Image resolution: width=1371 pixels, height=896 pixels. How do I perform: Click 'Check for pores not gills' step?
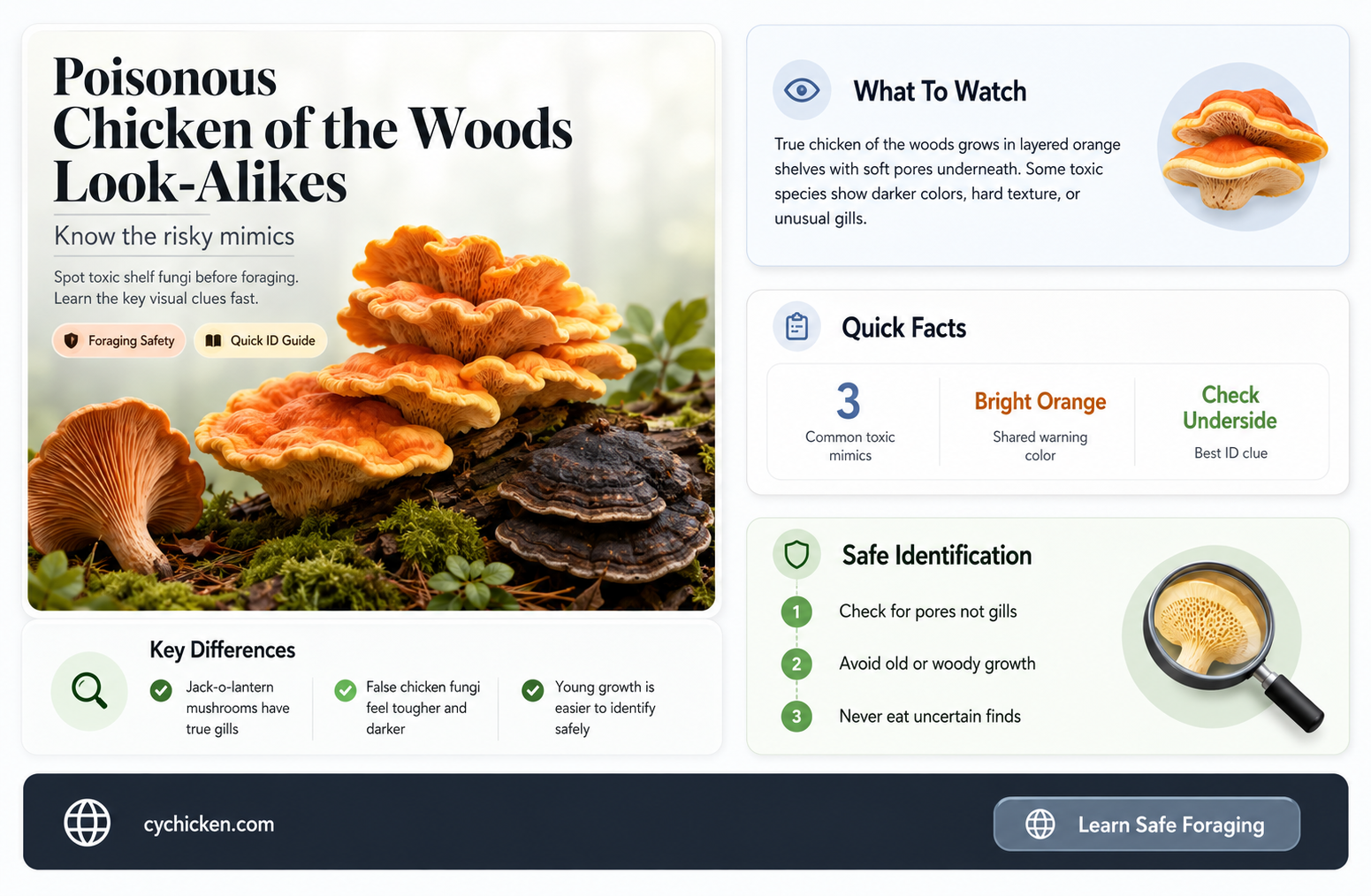[x=927, y=611]
